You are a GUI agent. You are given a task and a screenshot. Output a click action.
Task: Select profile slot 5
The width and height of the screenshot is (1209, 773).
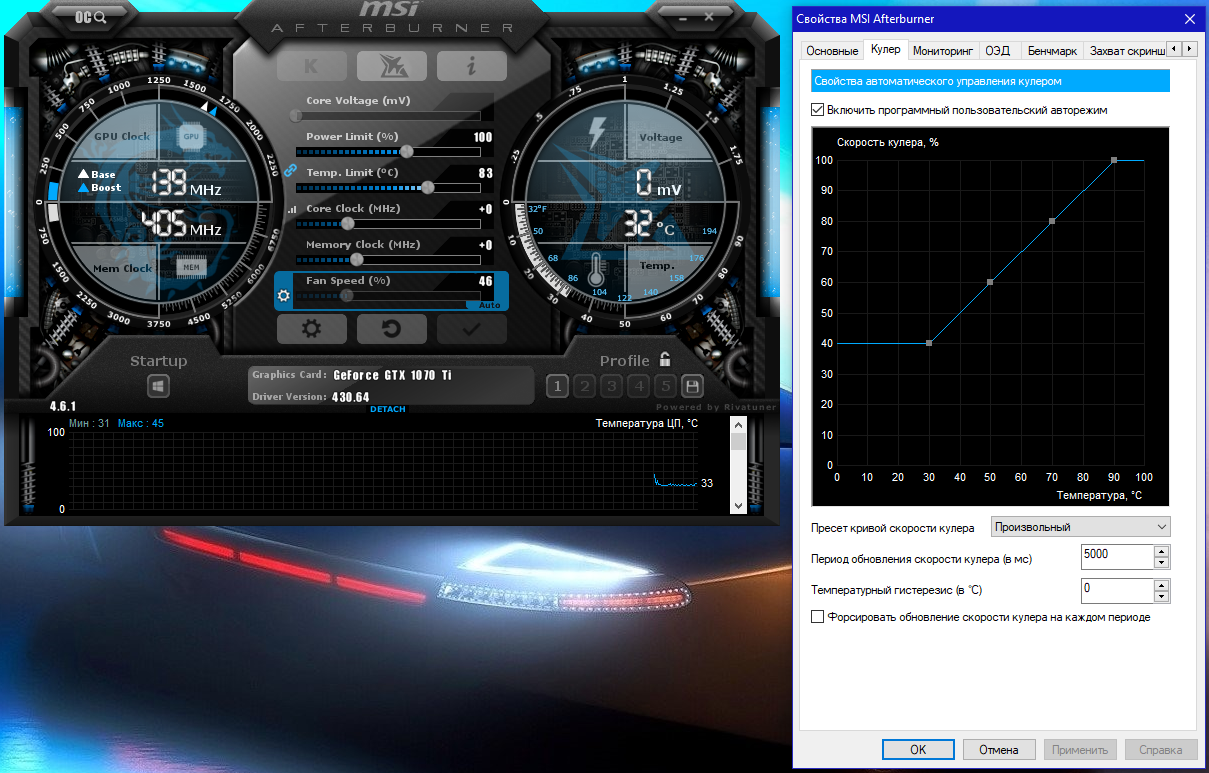(665, 386)
